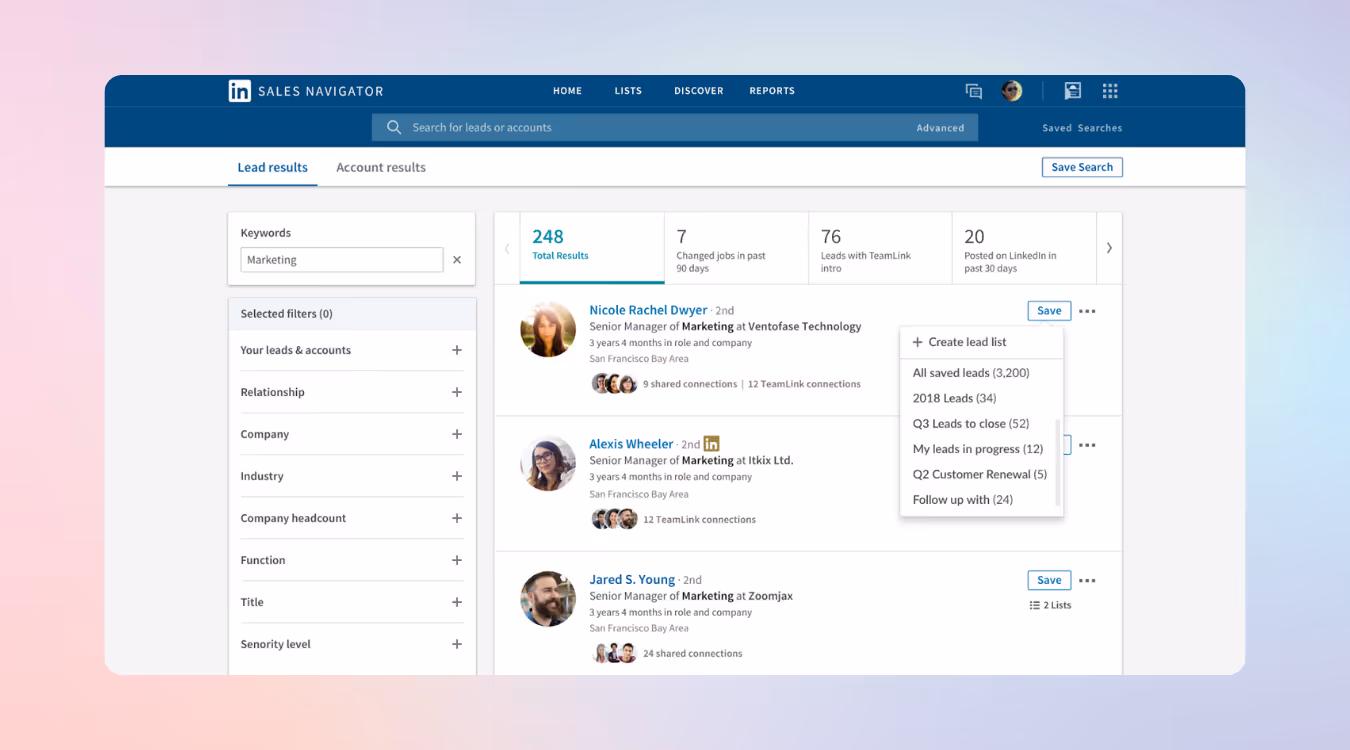
Task: Click the 2 Lists icon under Jared
Action: [1034, 605]
